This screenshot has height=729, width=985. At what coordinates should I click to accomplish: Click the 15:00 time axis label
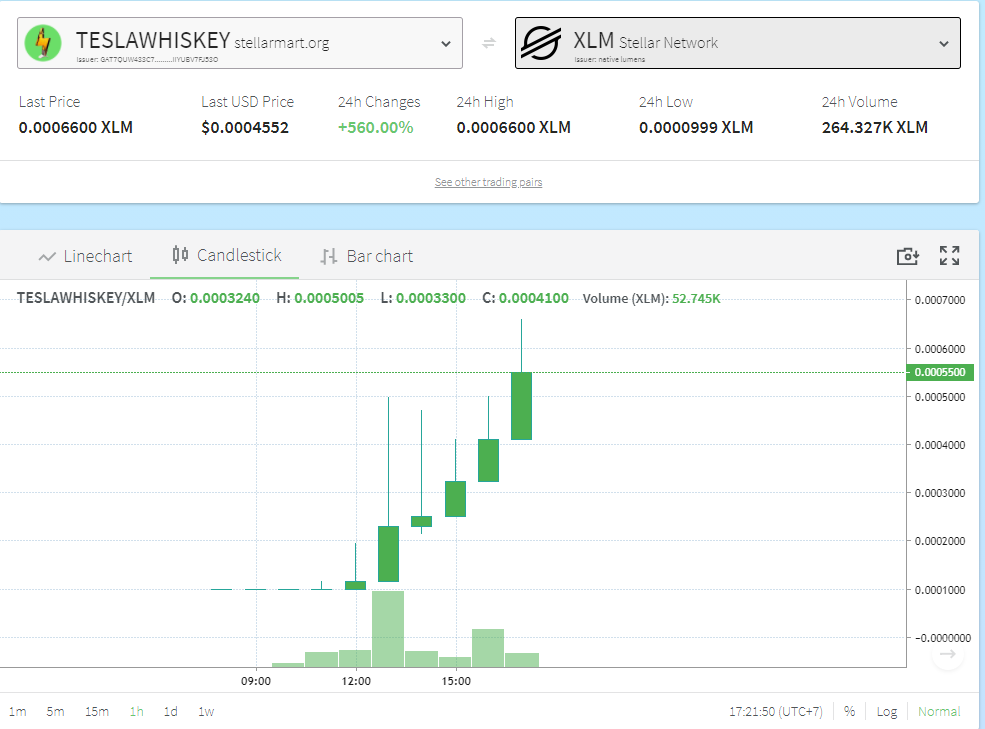pos(456,681)
